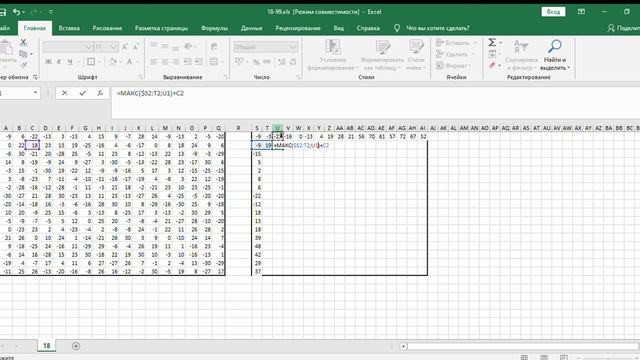Click the Clear eraser icon
This screenshot has height=360, width=640.
click(x=492, y=65)
